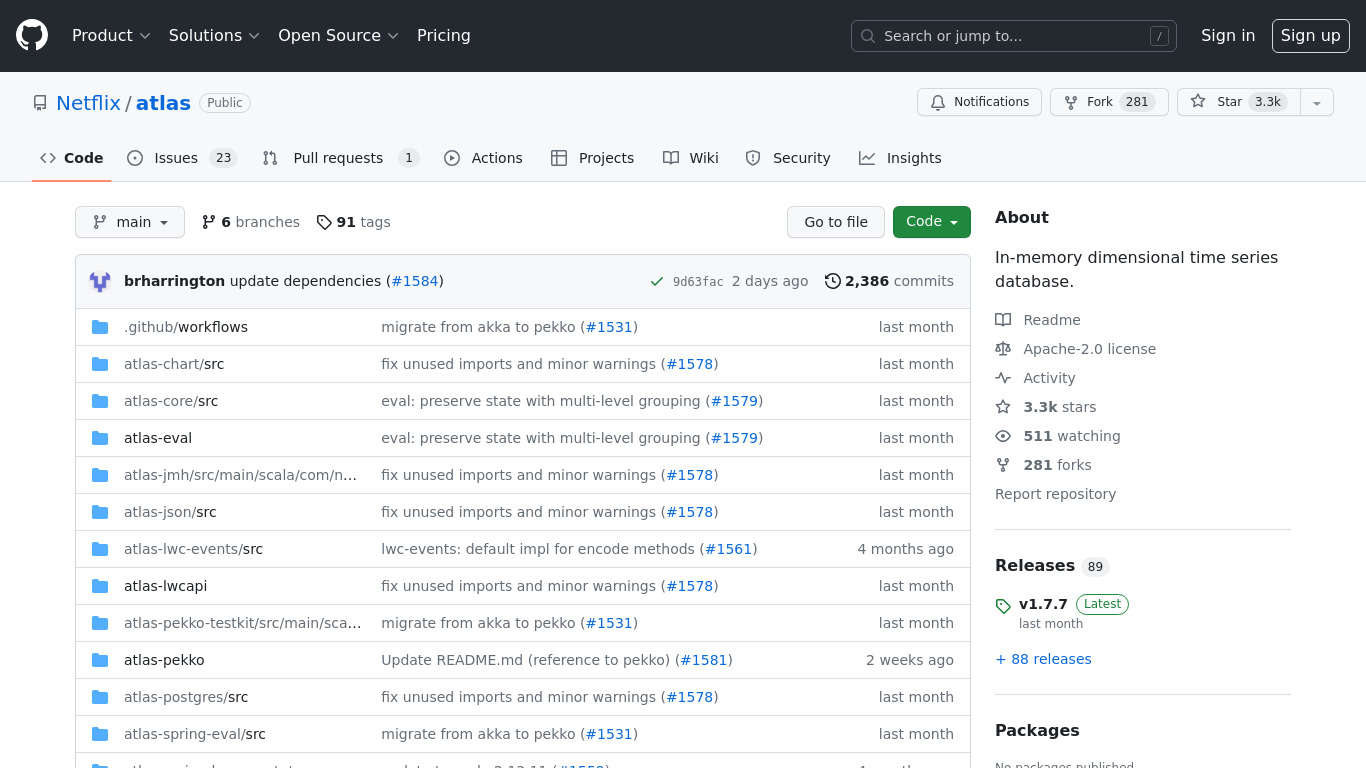Click the repository icon before Netflix
Image resolution: width=1366 pixels, height=768 pixels.
[x=40, y=103]
